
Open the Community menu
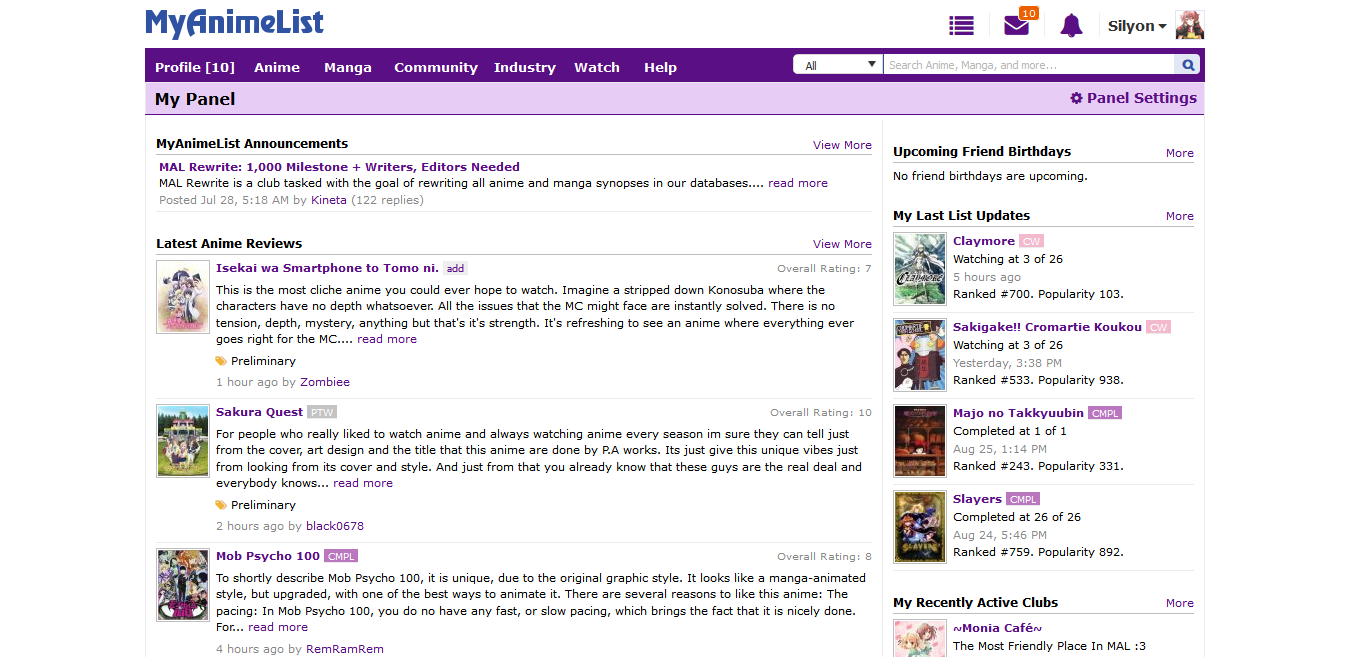click(436, 67)
